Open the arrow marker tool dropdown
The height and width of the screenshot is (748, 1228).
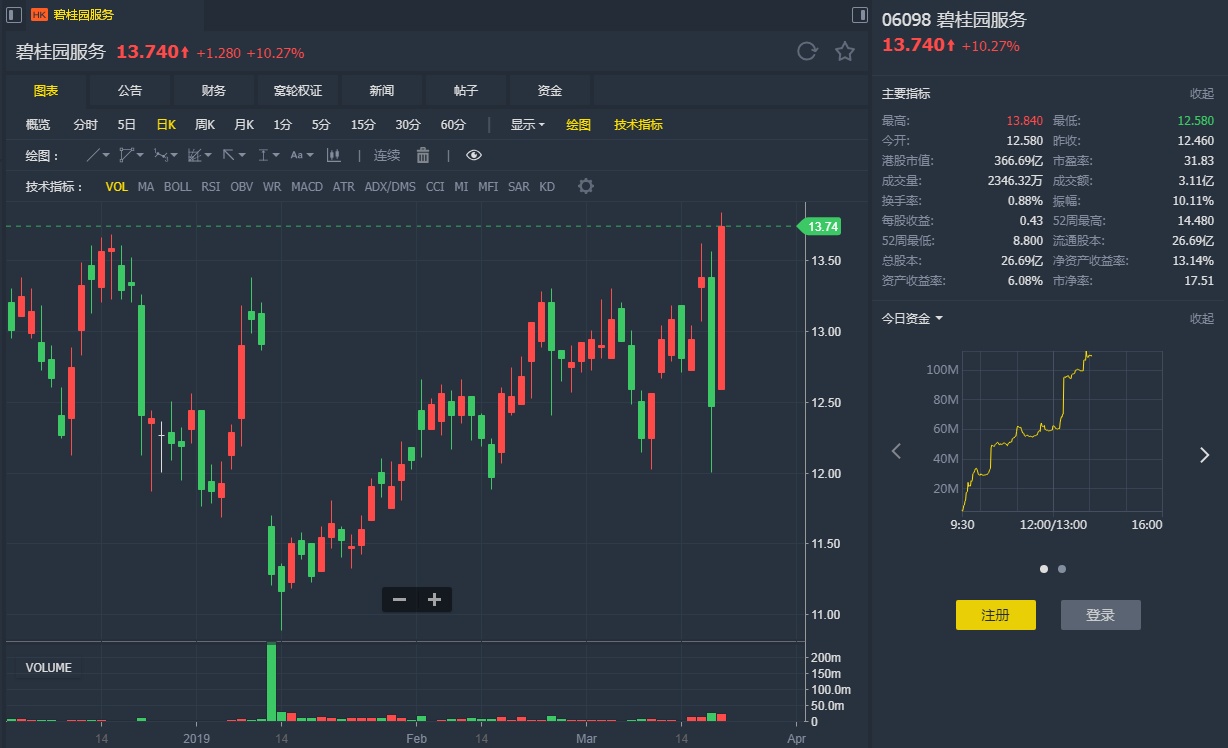point(234,155)
